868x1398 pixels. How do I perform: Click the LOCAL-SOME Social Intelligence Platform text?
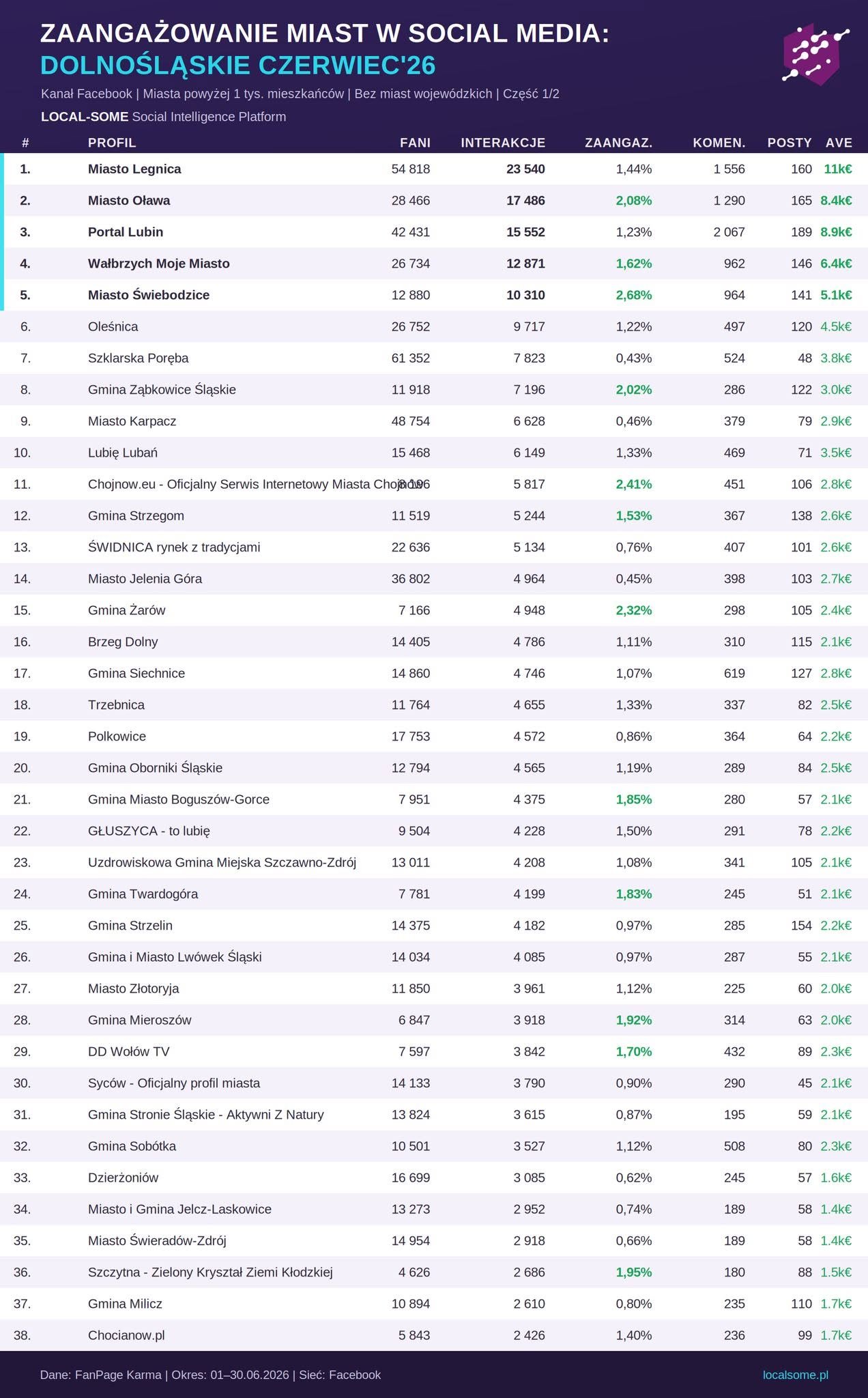(163, 117)
